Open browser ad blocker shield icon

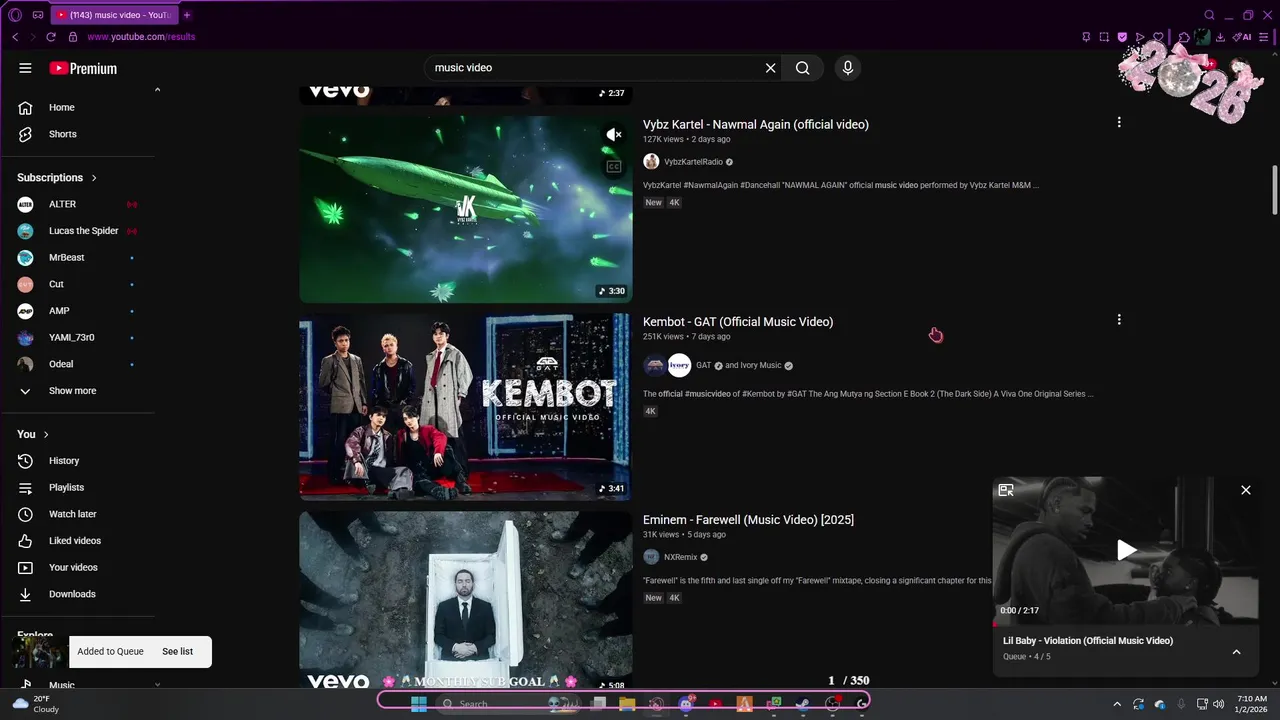[x=1122, y=37]
